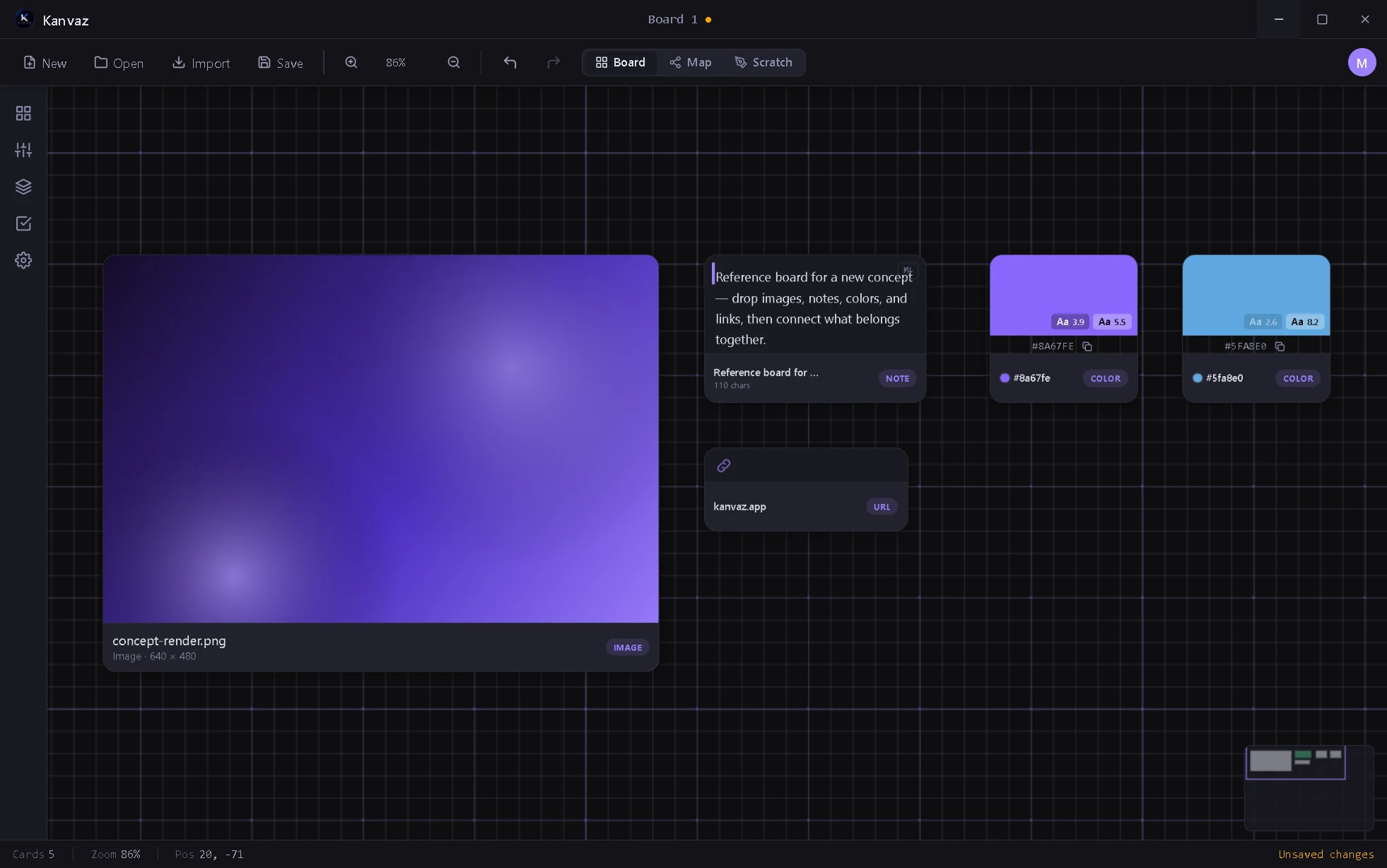
Task: Minimize the Kanvaz window
Action: tap(1278, 19)
